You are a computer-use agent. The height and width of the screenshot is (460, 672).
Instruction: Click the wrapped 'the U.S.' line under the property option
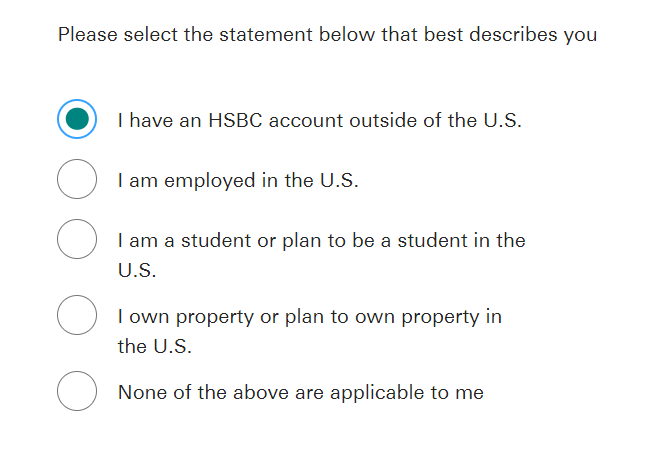click(154, 346)
